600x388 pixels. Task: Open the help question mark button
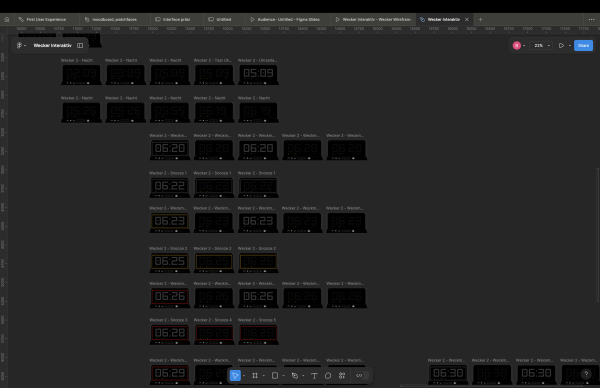coord(586,374)
